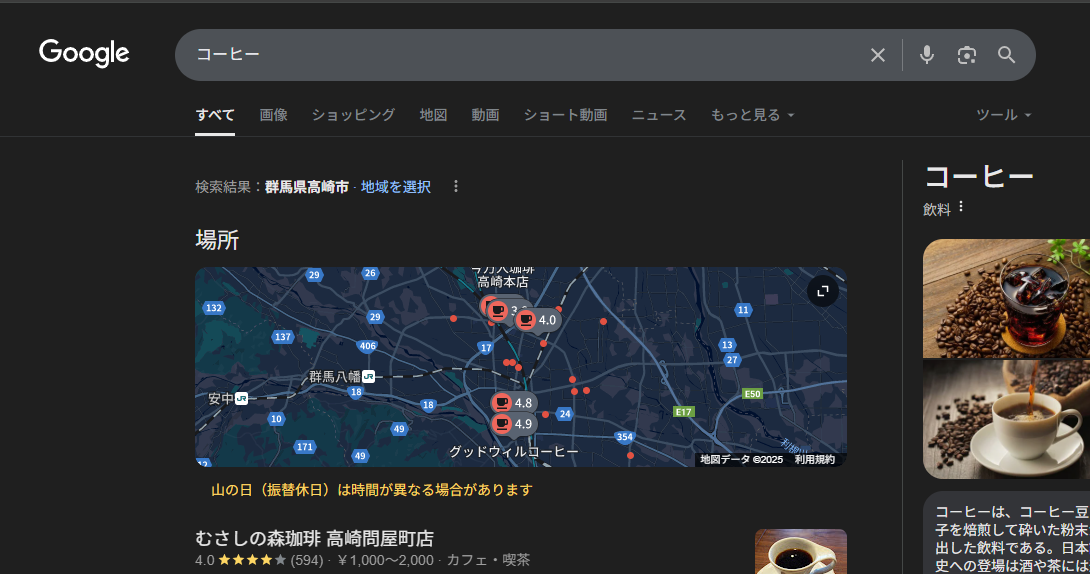Click the 安中 JR station icon on map

(x=241, y=399)
